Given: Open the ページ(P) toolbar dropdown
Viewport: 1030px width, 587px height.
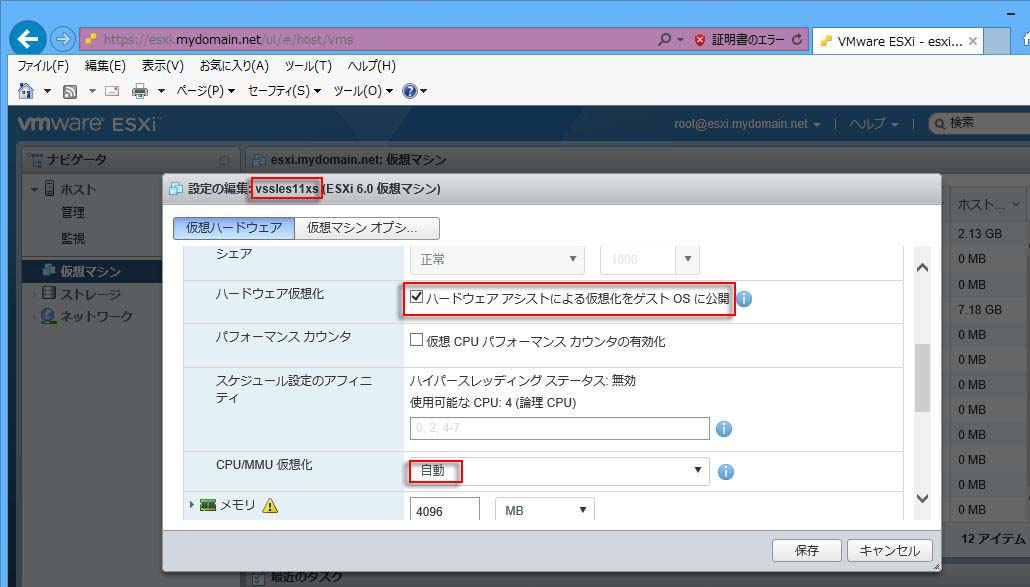Looking at the screenshot, I should [x=205, y=91].
